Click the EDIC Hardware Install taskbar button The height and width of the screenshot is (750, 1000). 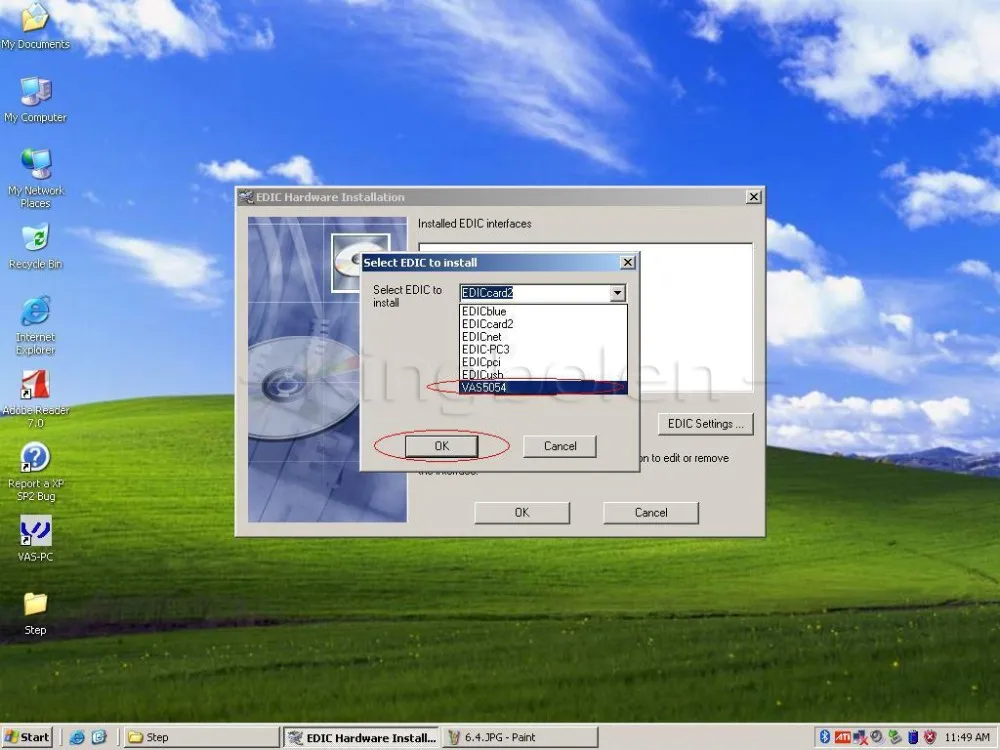(362, 737)
